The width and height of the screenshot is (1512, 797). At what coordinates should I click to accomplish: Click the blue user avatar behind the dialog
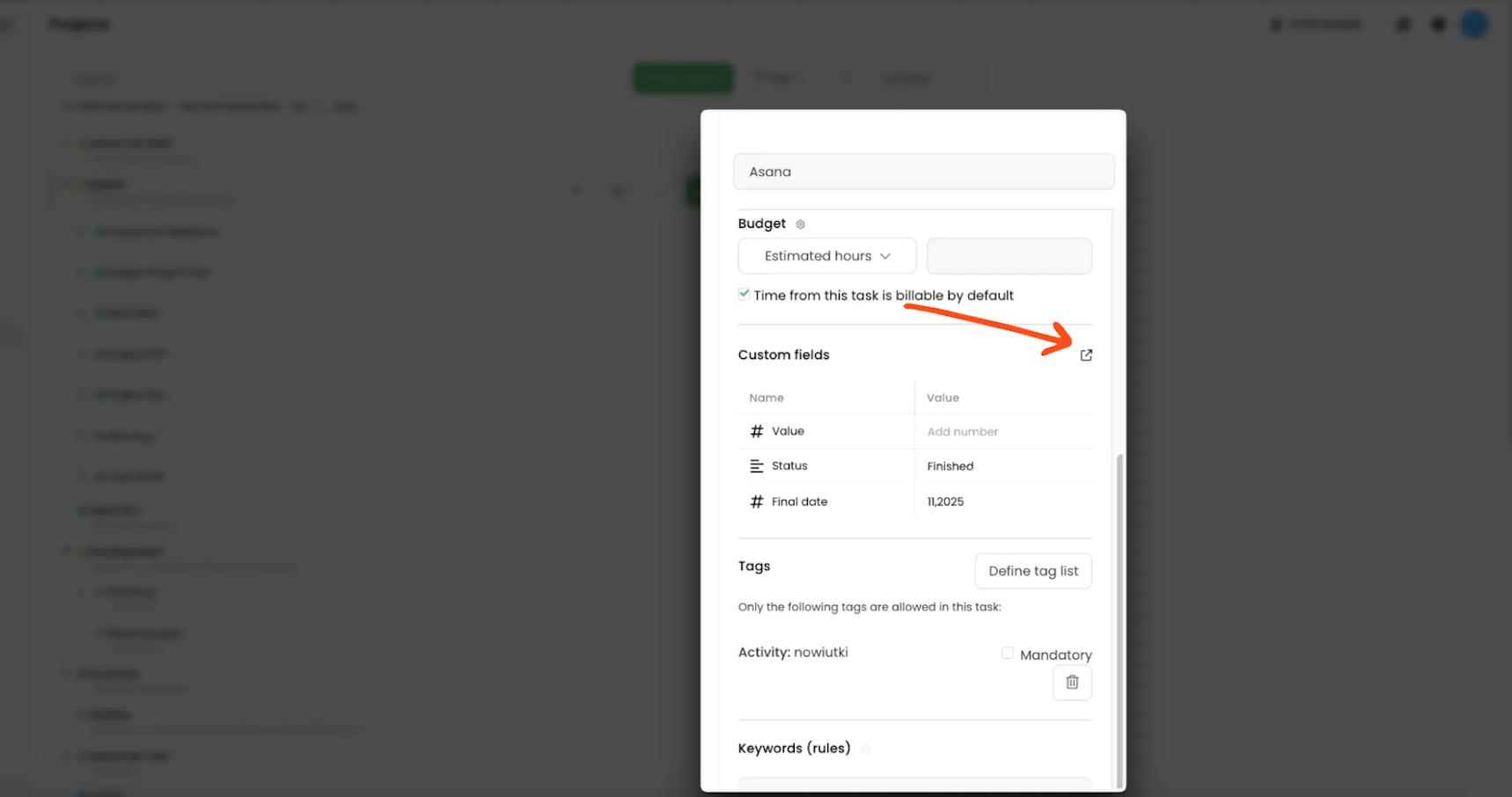[1474, 25]
